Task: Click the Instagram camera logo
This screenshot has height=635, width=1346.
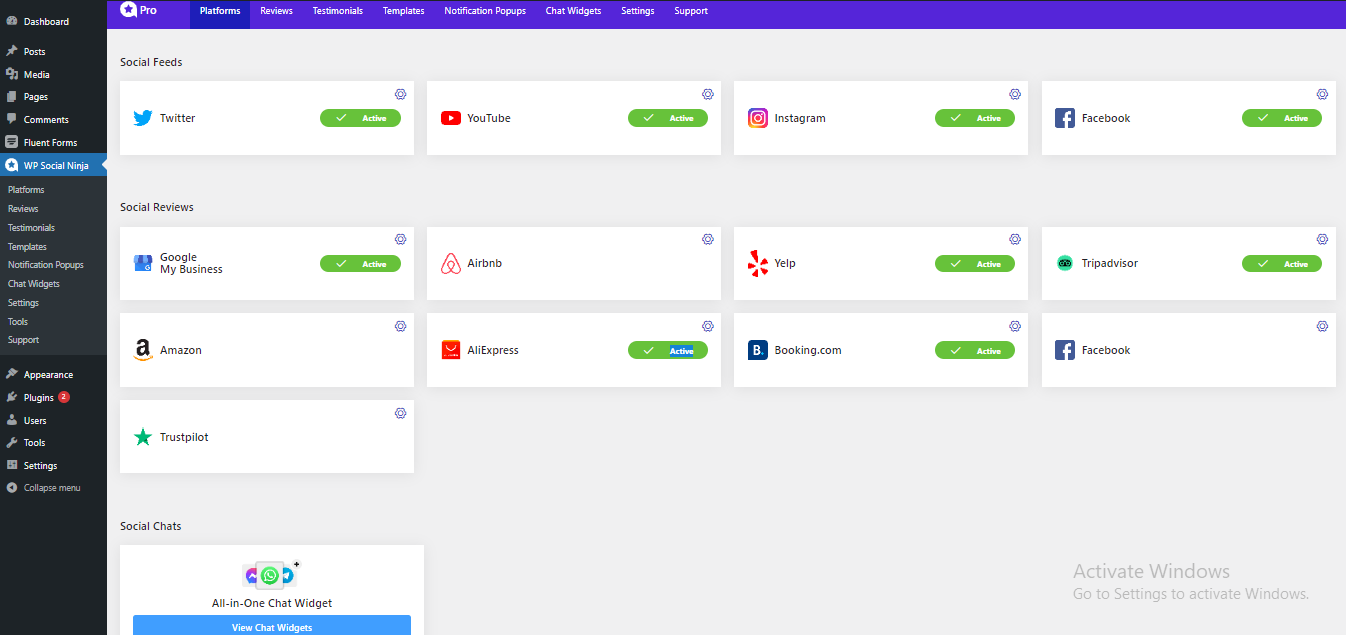Action: [758, 118]
